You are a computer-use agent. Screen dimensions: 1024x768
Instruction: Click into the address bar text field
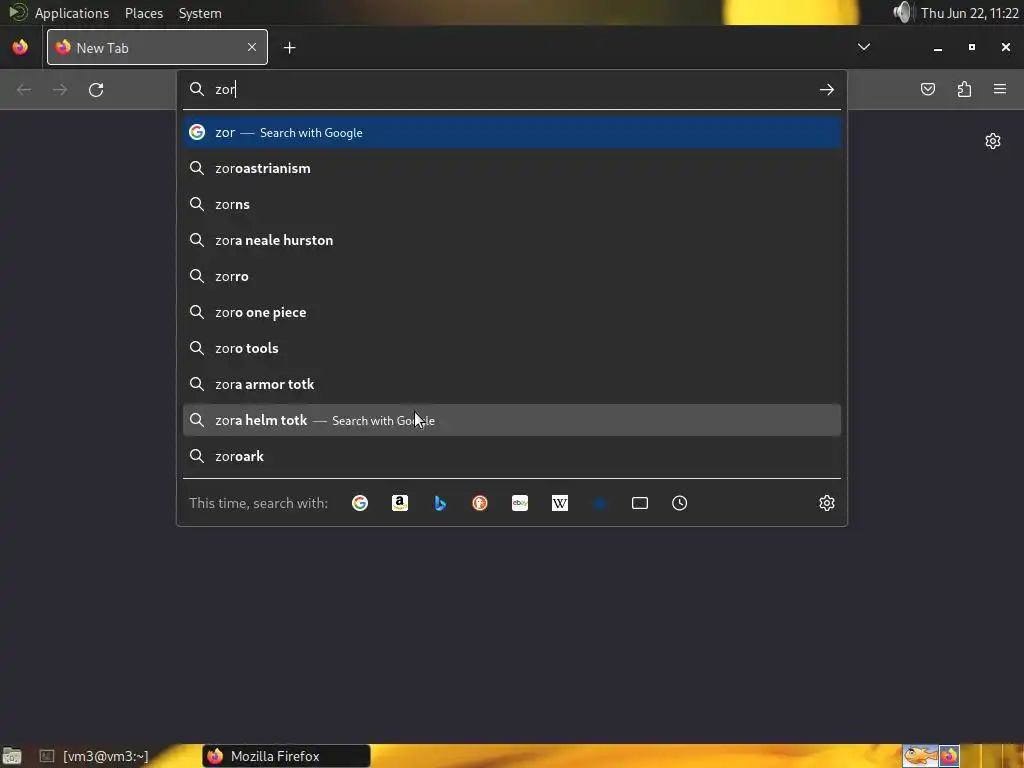coord(511,89)
